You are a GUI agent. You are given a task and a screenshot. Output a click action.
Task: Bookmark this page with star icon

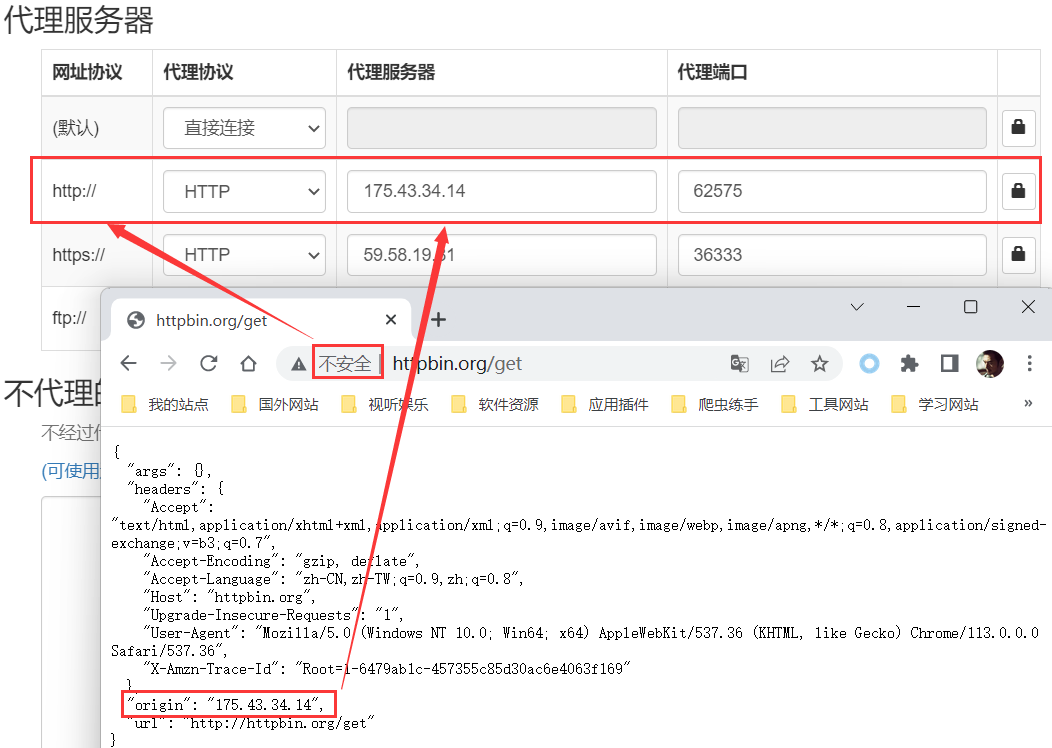click(820, 364)
